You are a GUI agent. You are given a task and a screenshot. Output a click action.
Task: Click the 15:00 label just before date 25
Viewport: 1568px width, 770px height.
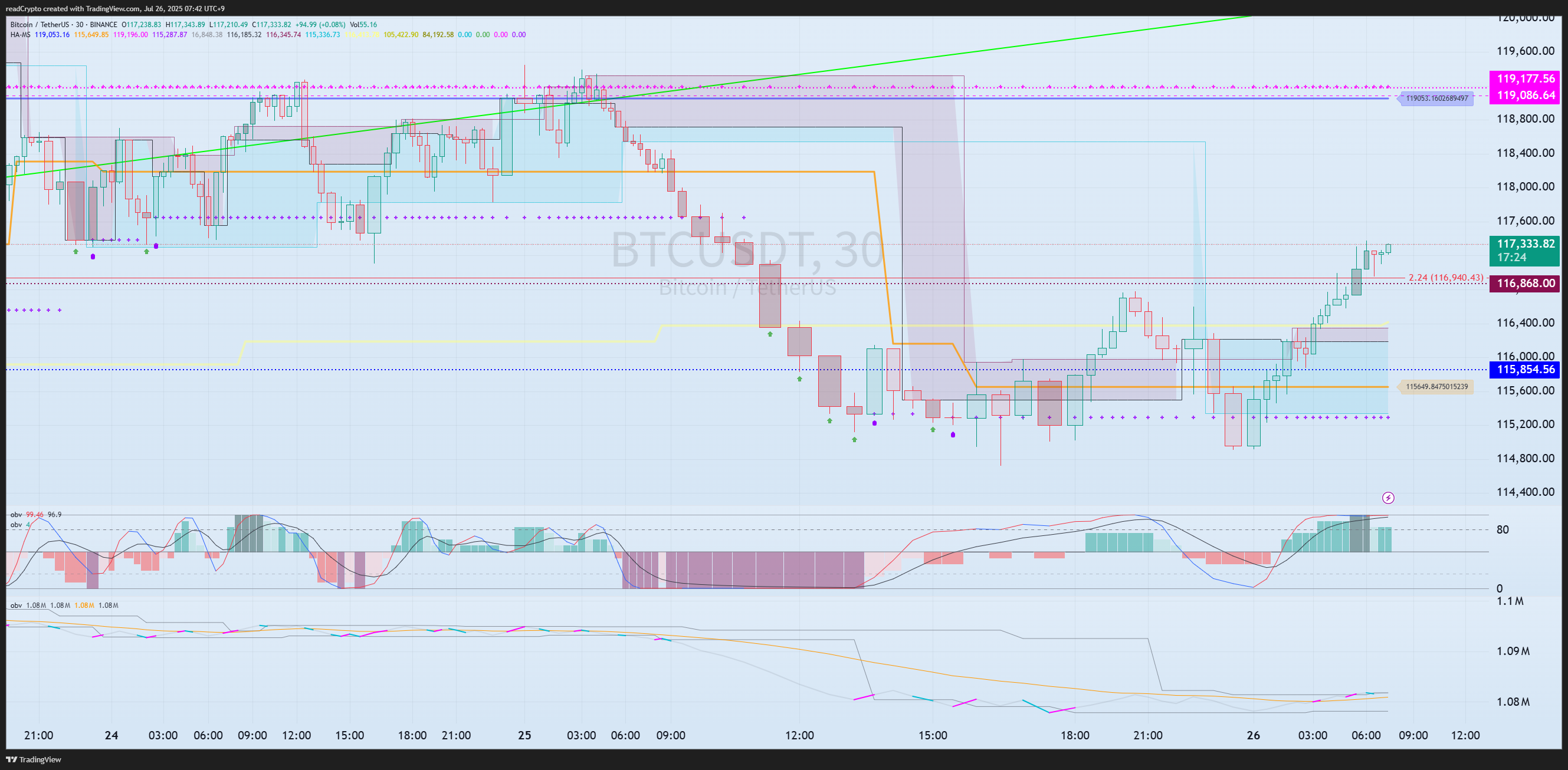tap(349, 735)
